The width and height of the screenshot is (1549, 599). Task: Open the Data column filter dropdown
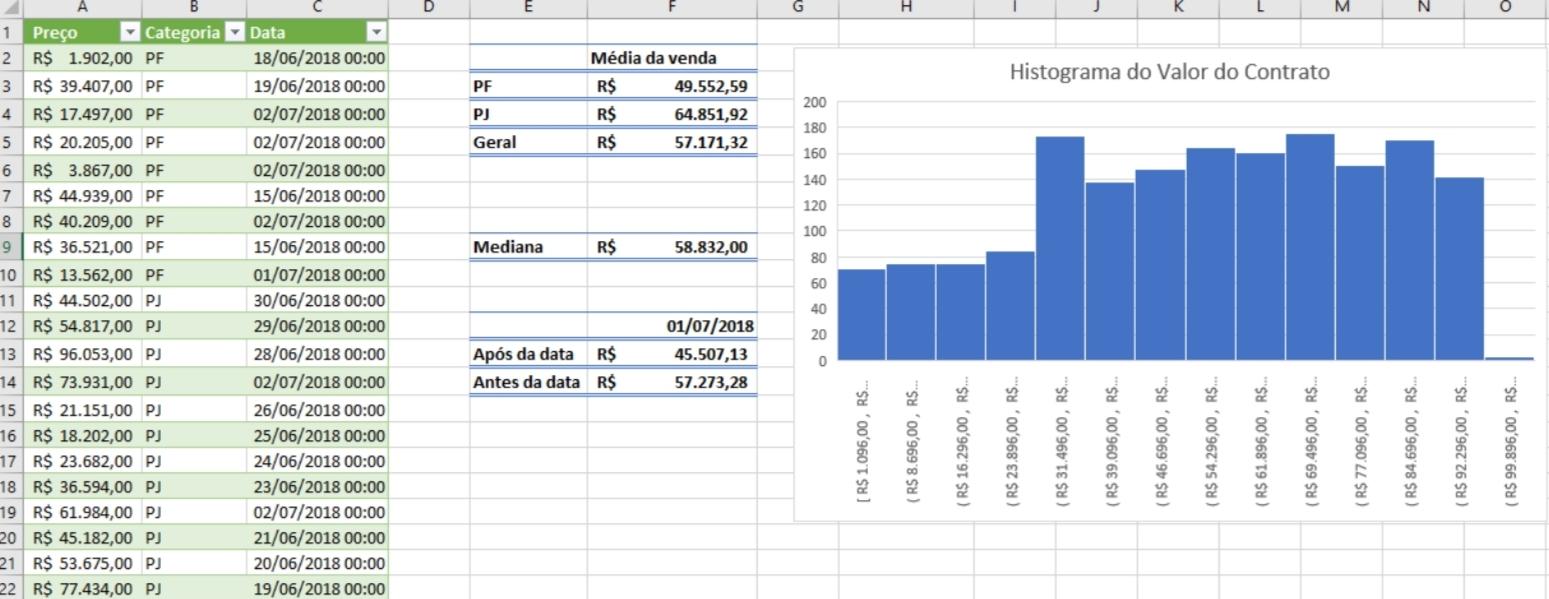tap(376, 33)
